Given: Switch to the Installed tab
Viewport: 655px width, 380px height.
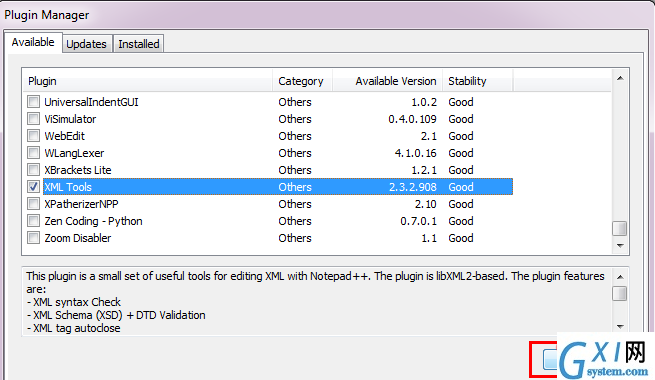Looking at the screenshot, I should pos(139,44).
